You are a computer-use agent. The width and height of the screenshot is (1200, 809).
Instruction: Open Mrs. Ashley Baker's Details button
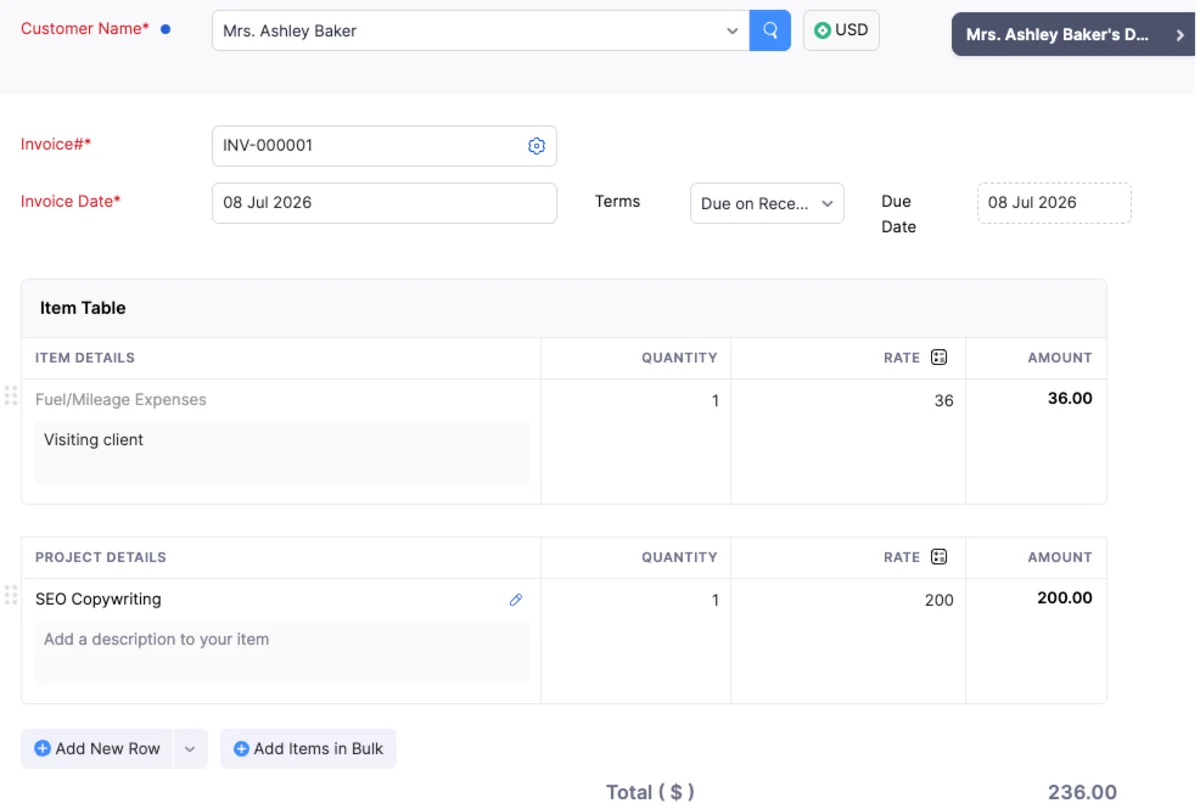click(x=1073, y=35)
